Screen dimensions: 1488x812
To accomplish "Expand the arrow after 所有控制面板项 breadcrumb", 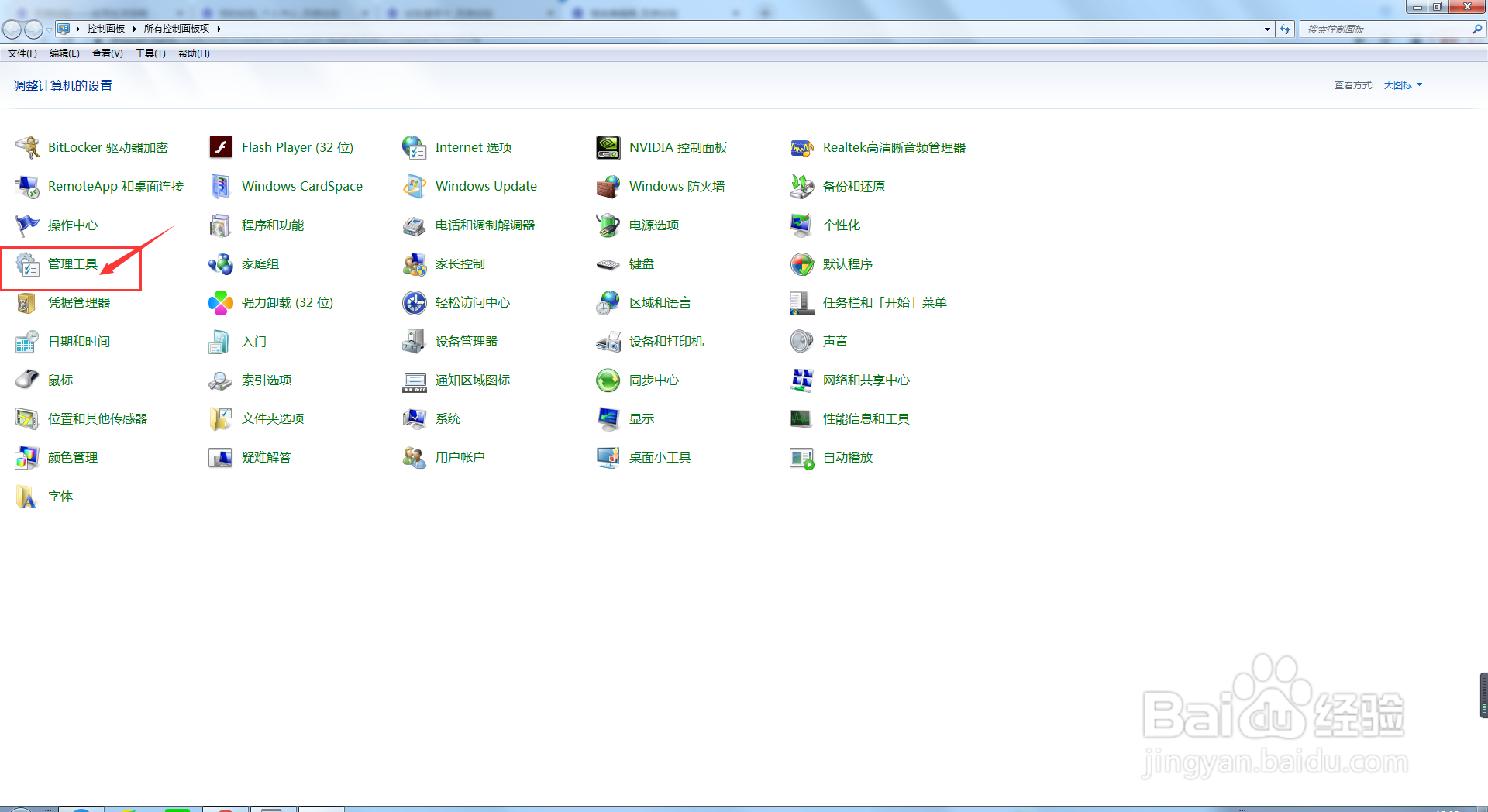I will click(x=219, y=29).
